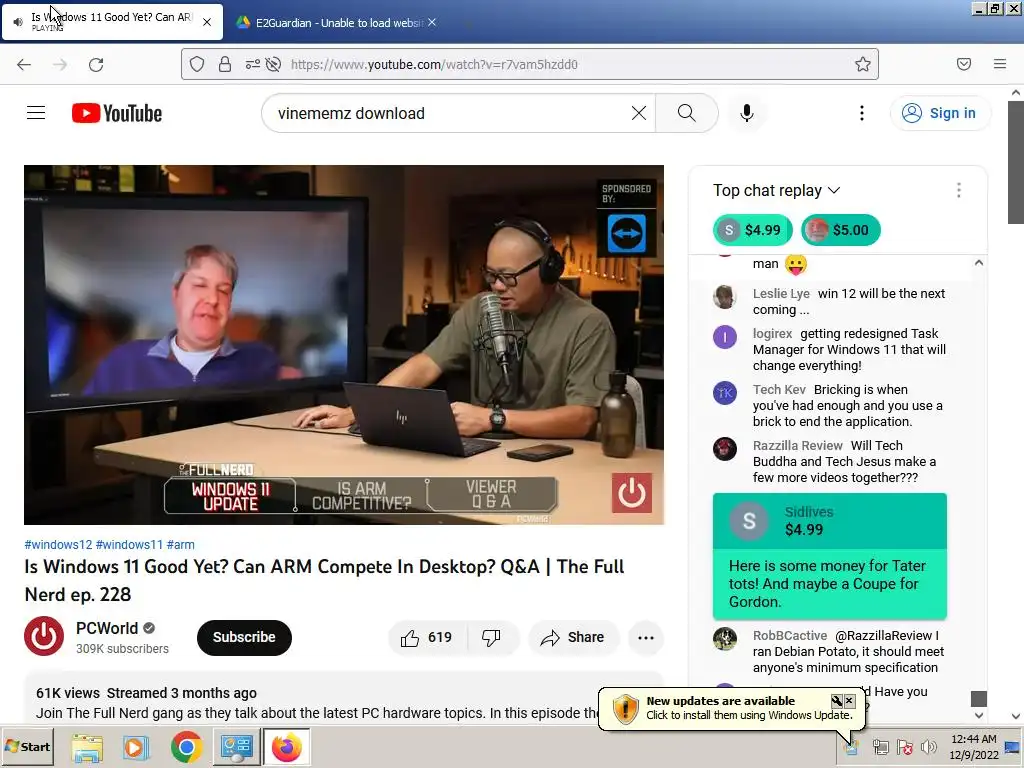Click the Razzilla Review chat author name
Screen dimensions: 1024x768
coord(797,445)
